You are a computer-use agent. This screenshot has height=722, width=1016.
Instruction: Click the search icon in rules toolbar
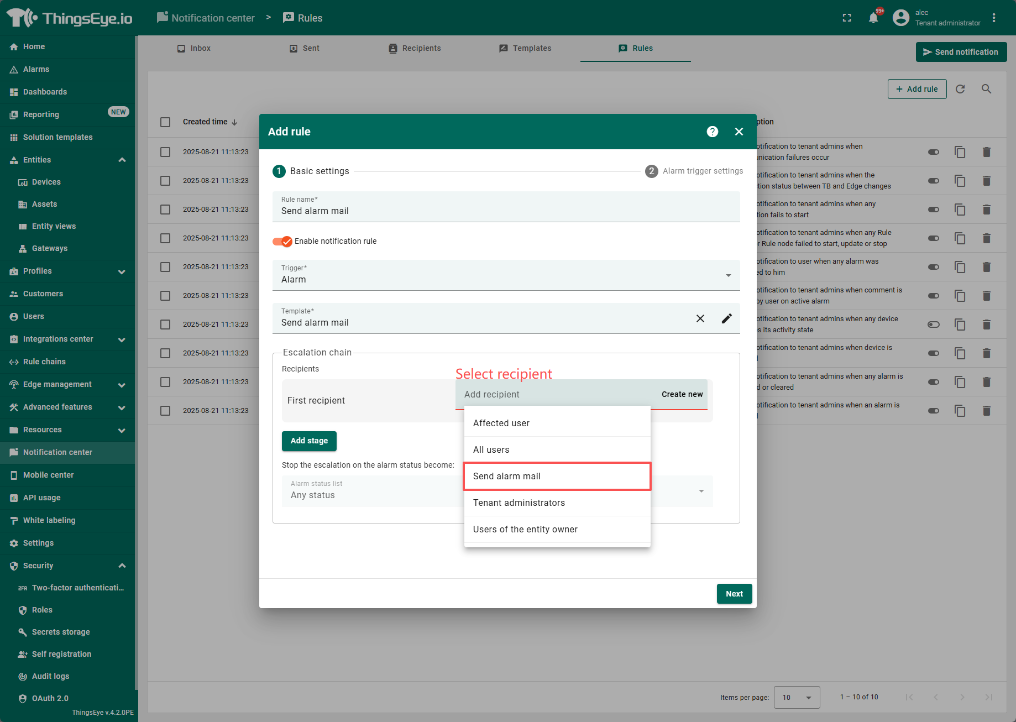[986, 89]
